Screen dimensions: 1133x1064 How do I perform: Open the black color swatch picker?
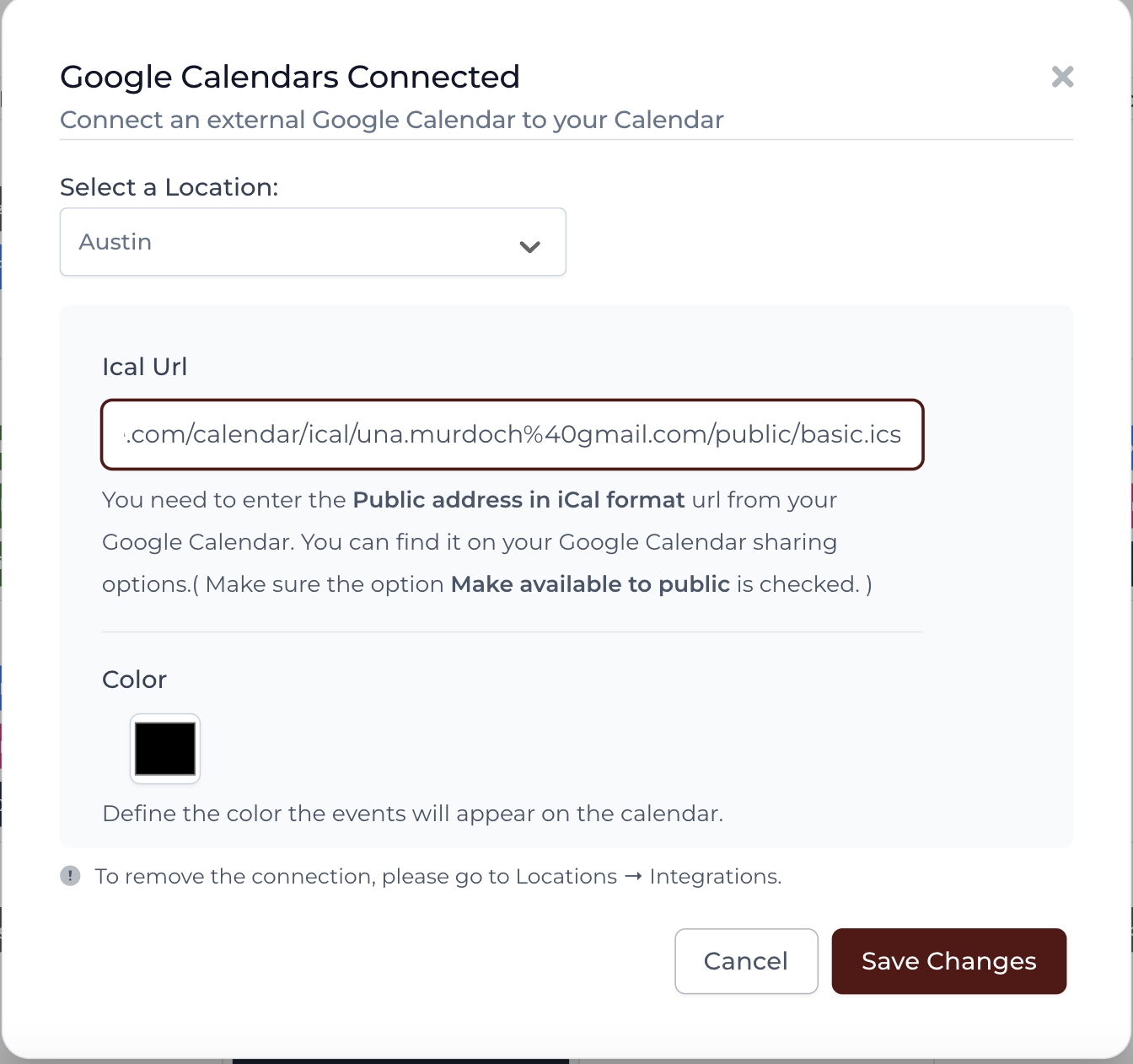[x=165, y=749]
